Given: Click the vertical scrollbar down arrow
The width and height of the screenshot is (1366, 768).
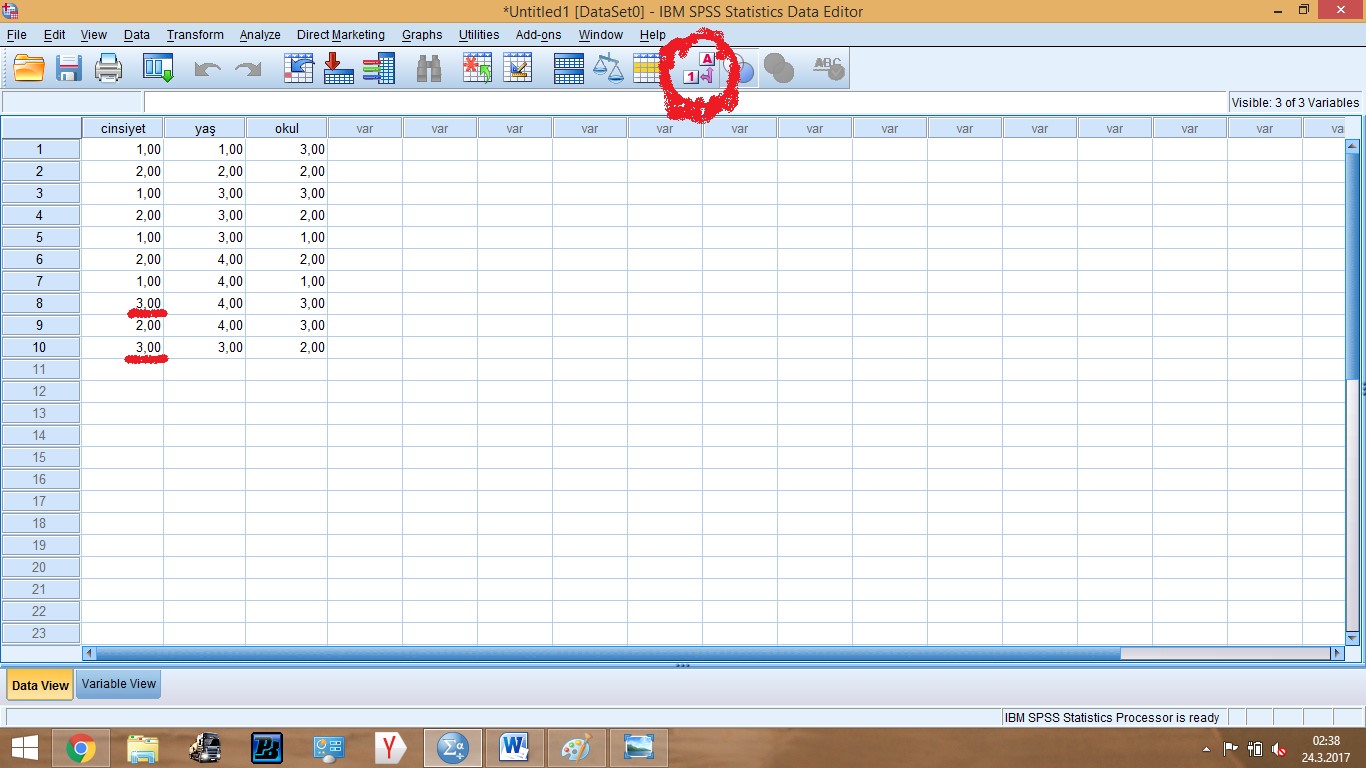Looking at the screenshot, I should [x=1353, y=637].
